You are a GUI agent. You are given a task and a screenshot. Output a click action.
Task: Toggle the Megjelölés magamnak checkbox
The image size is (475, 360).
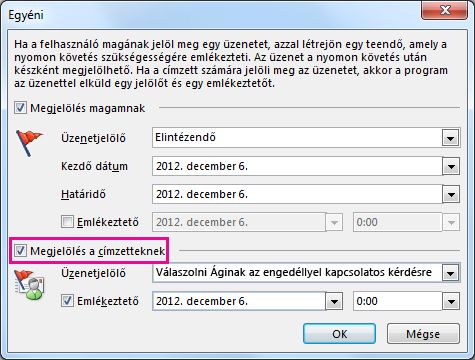pyautogui.click(x=20, y=108)
